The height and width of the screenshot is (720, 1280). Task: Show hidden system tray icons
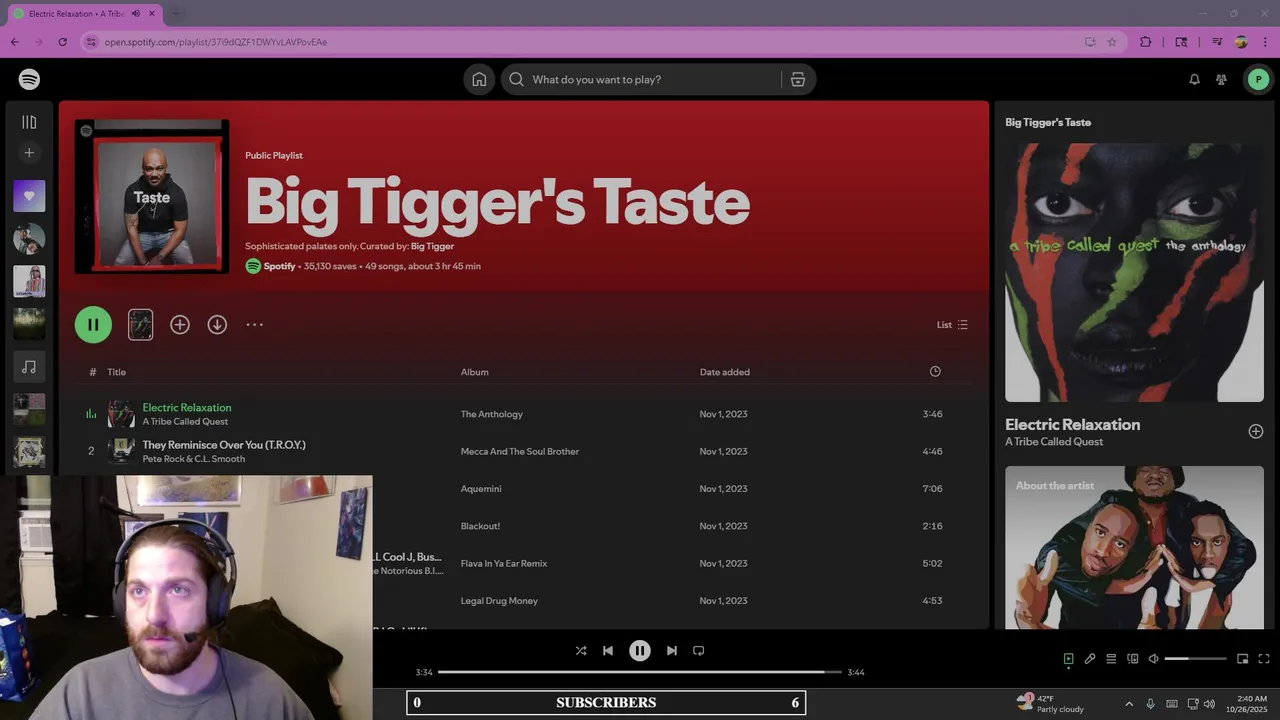point(1129,704)
